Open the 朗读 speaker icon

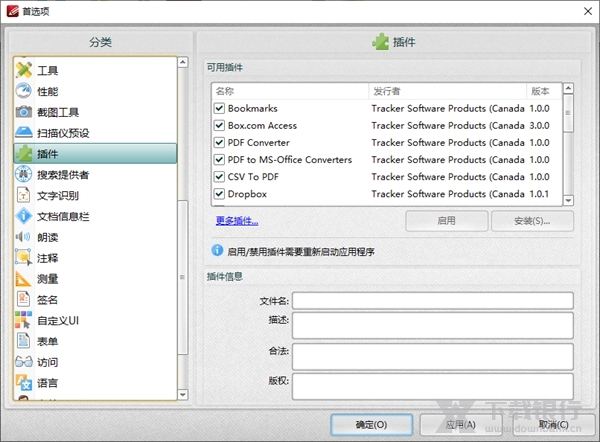tap(23, 237)
